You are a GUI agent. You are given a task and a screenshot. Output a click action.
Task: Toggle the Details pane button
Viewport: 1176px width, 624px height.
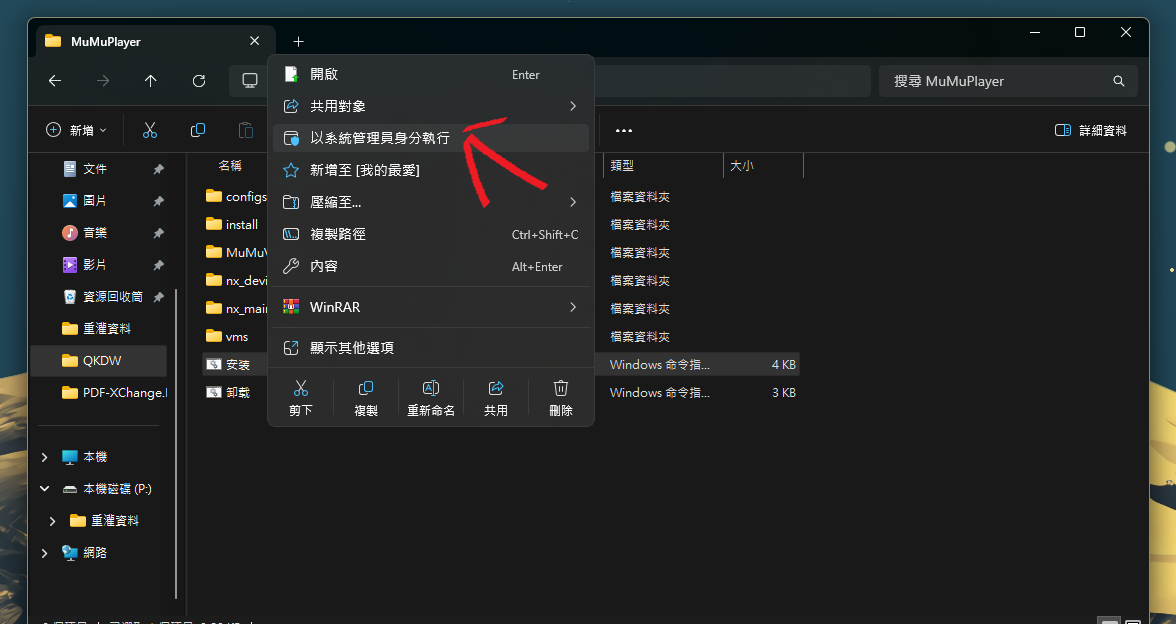coord(1090,130)
